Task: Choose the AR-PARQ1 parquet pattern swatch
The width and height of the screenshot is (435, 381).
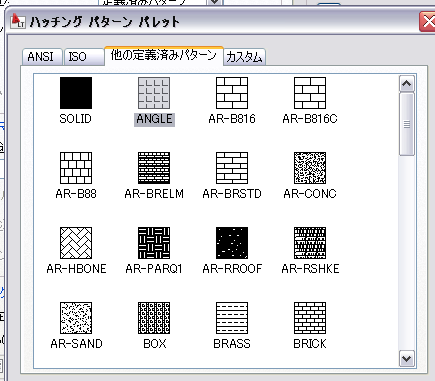Action: tap(154, 243)
